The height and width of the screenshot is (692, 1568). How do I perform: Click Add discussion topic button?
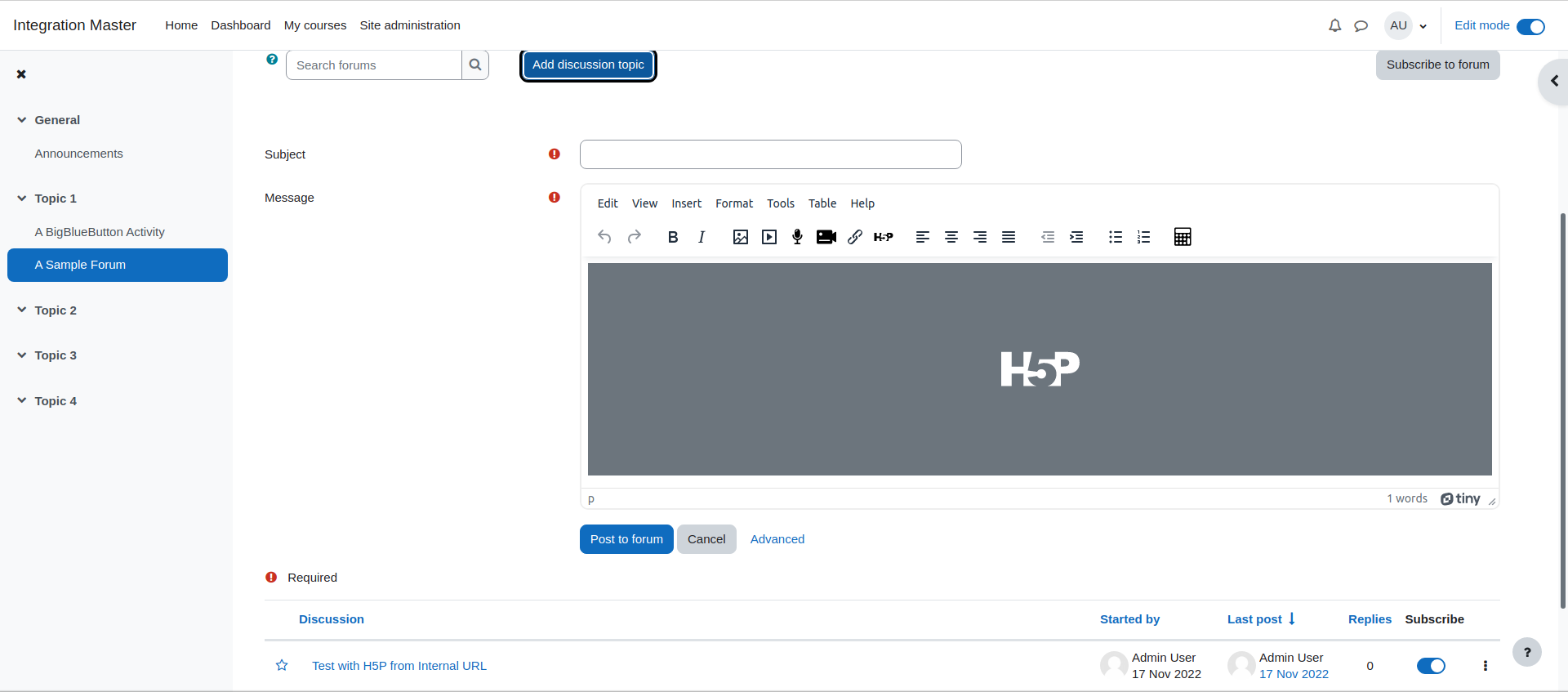[x=588, y=65]
